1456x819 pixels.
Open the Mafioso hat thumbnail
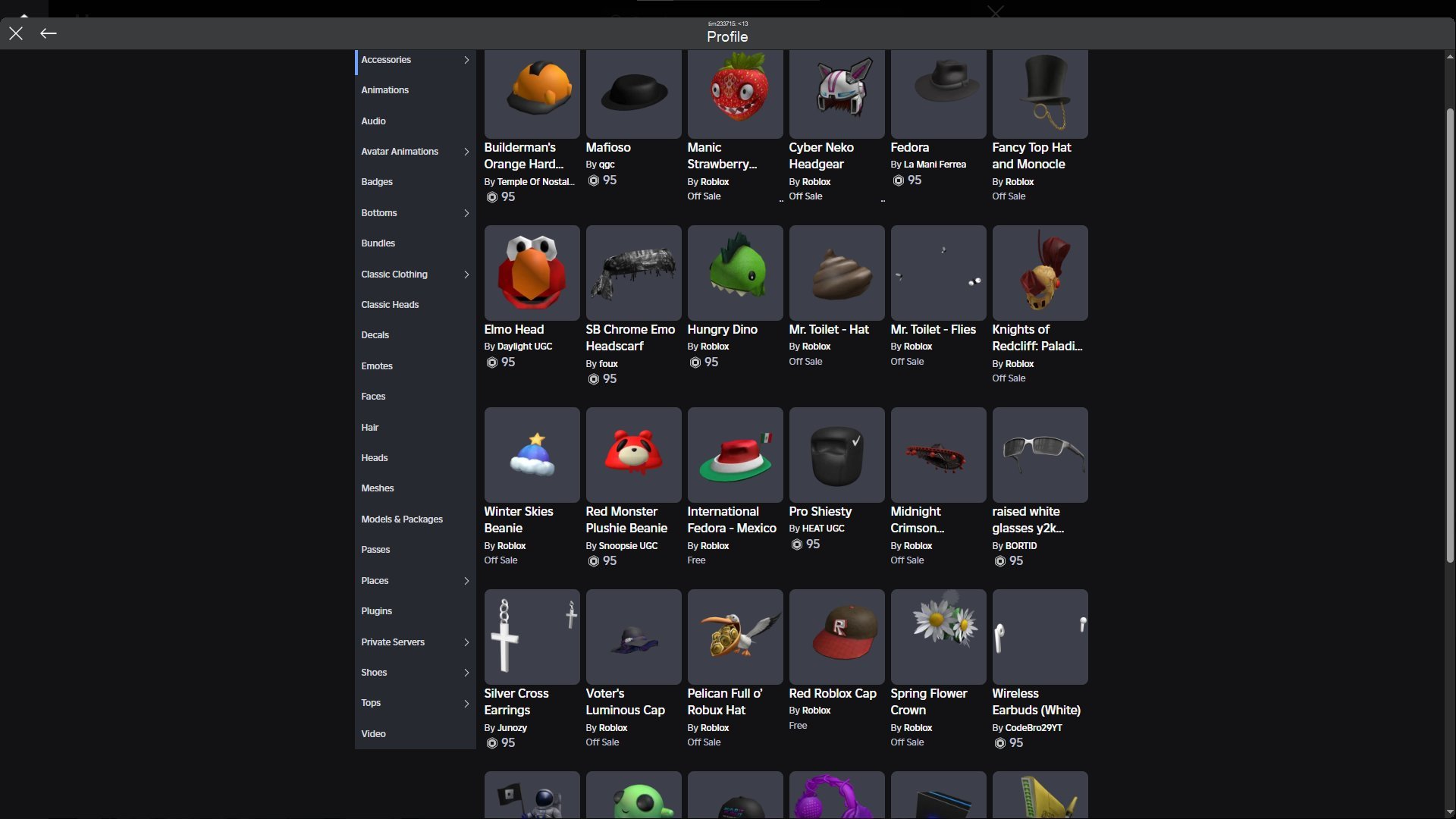[x=633, y=94]
